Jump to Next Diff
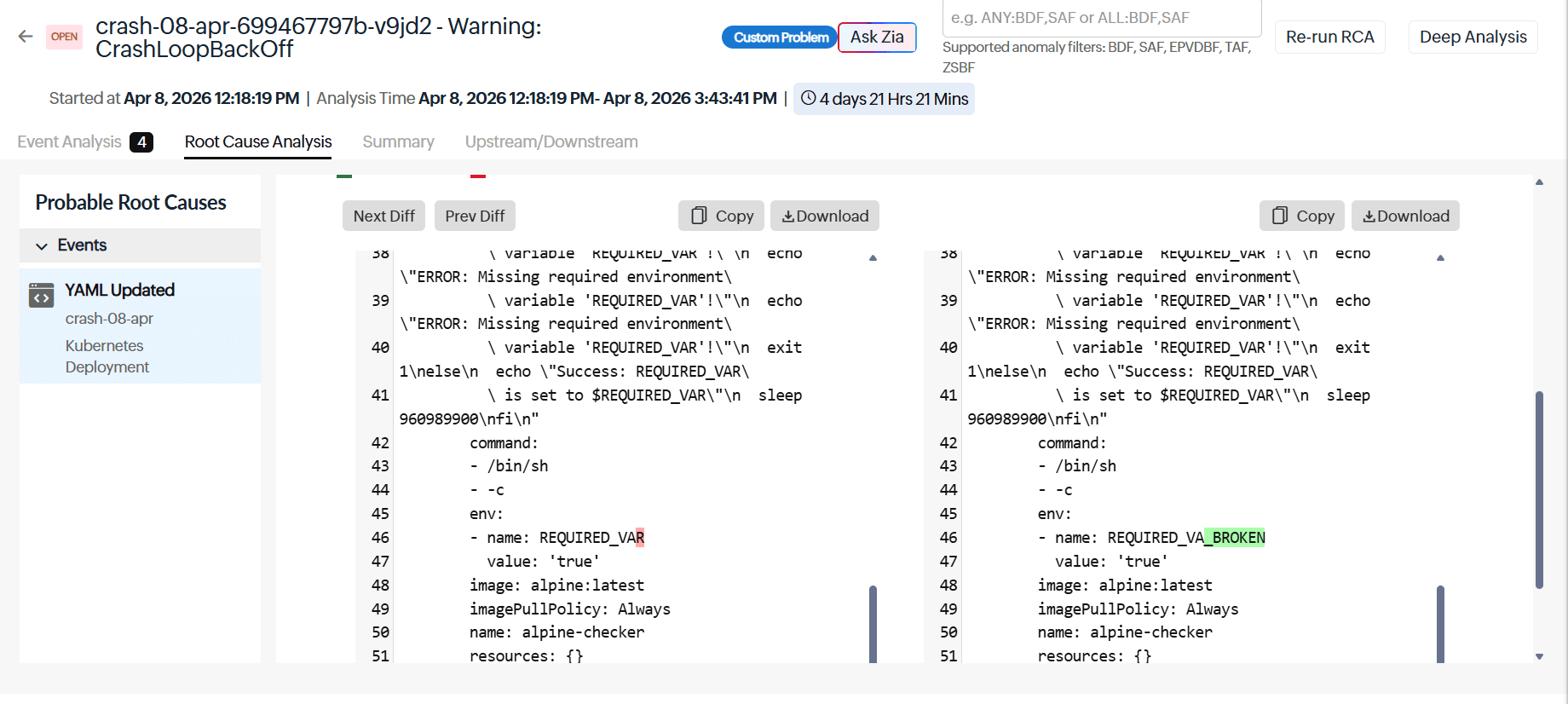The image size is (1568, 704). click(383, 216)
